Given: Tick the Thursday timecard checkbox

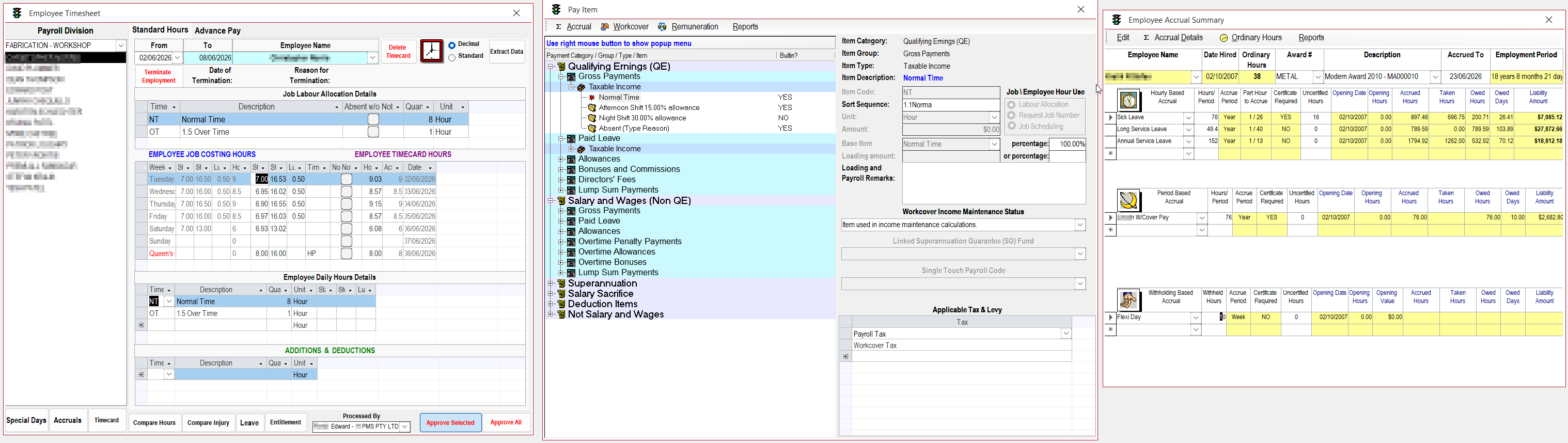Looking at the screenshot, I should coord(347,204).
